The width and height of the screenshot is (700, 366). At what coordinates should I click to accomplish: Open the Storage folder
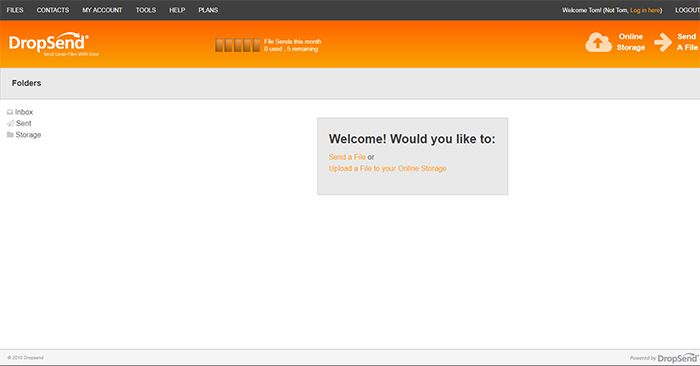coord(28,135)
